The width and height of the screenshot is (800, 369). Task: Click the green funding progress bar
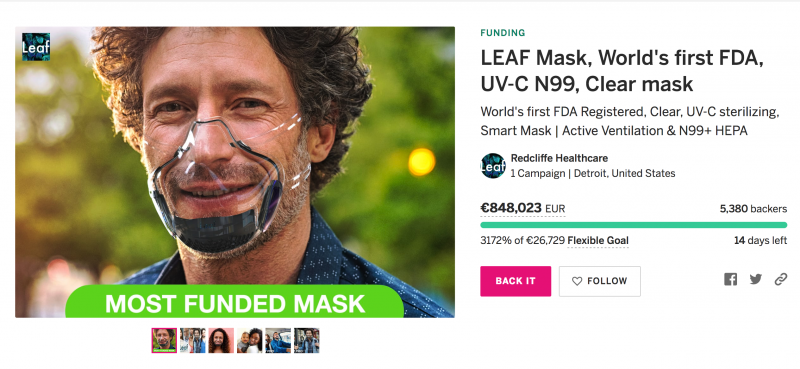(634, 225)
